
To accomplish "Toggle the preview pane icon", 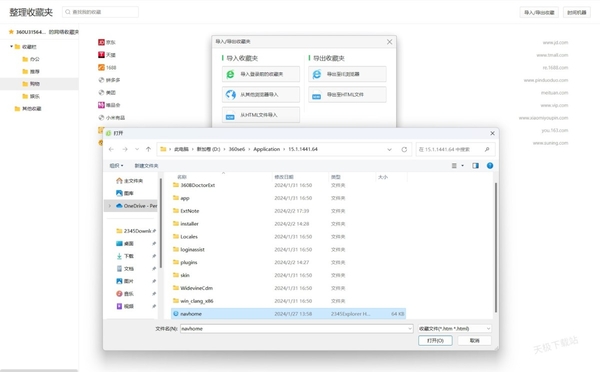I will coord(475,166).
